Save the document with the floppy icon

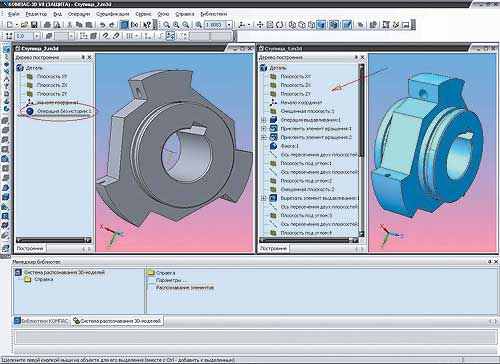point(34,25)
